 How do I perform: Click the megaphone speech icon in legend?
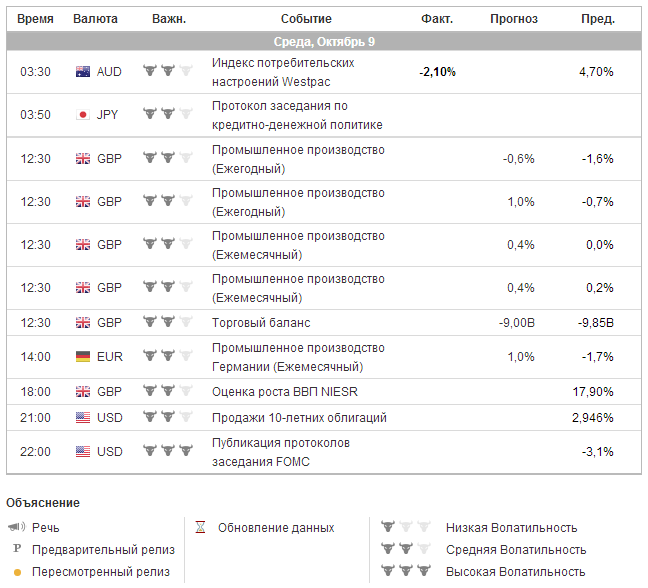point(17,528)
